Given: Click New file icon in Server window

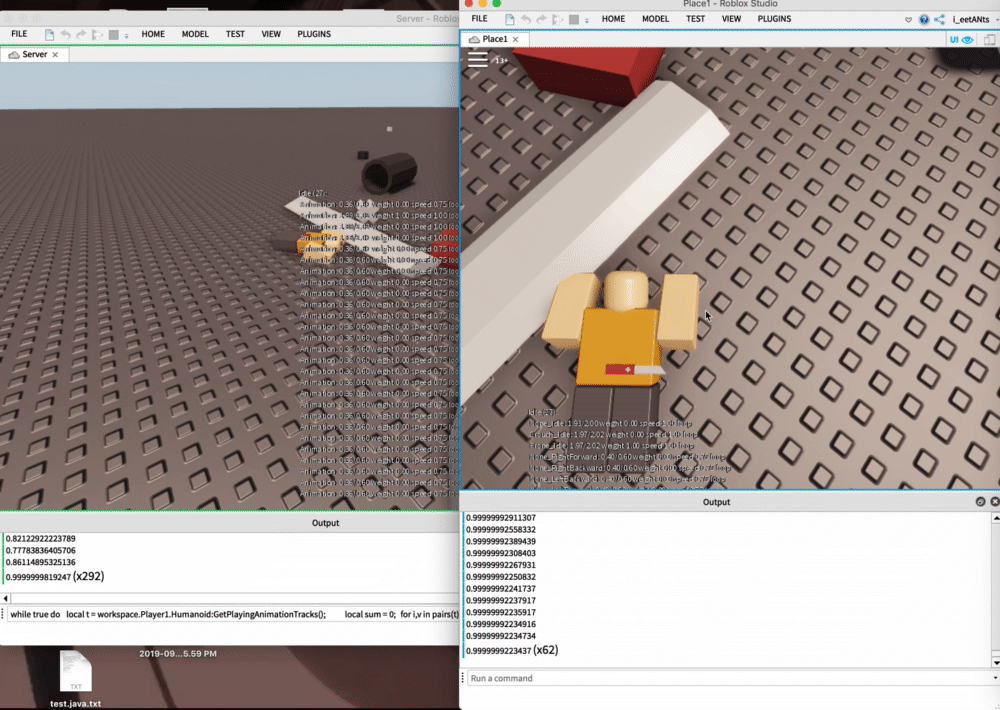Looking at the screenshot, I should [49, 34].
